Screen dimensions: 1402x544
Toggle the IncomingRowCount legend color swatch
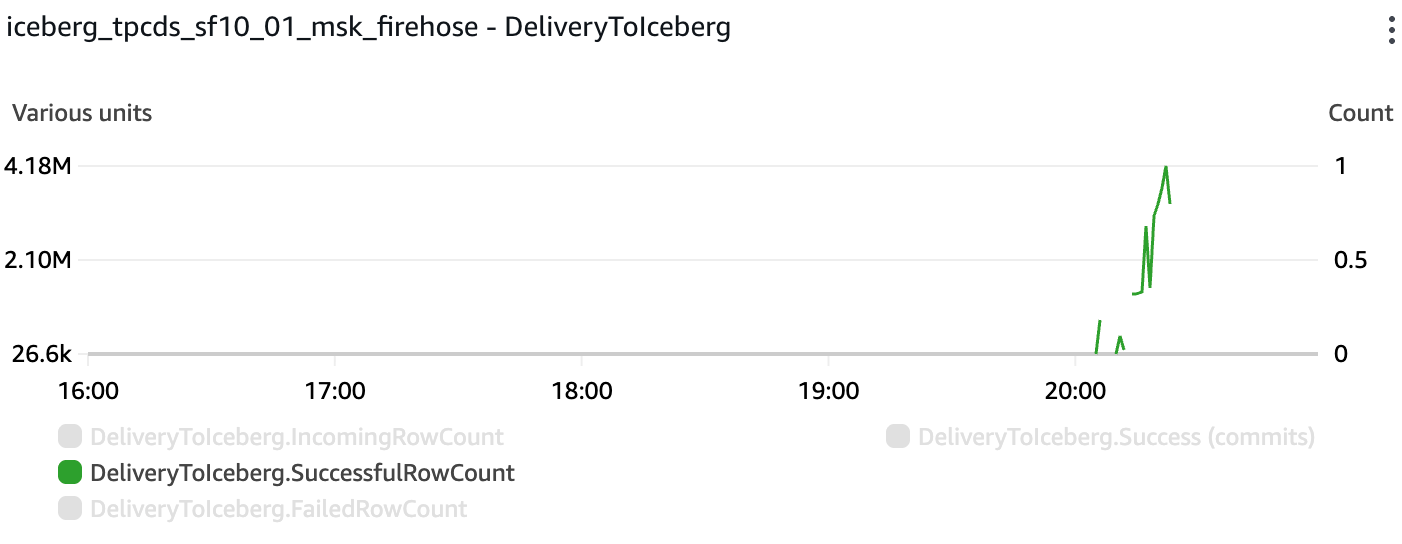pos(69,436)
